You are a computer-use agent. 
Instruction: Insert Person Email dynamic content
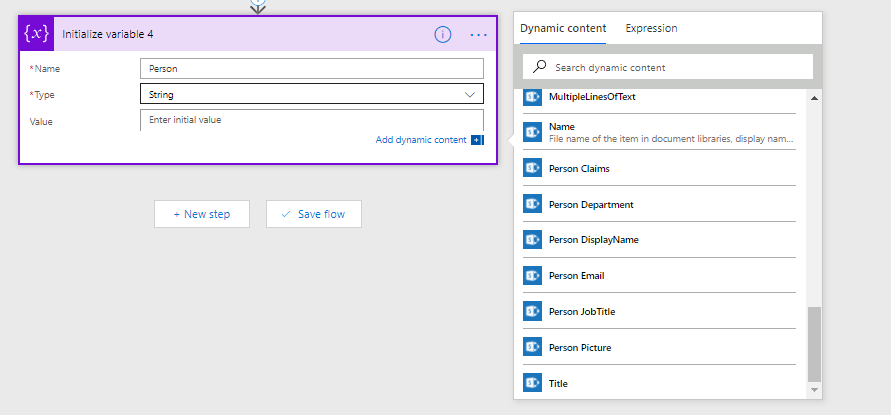coord(660,275)
